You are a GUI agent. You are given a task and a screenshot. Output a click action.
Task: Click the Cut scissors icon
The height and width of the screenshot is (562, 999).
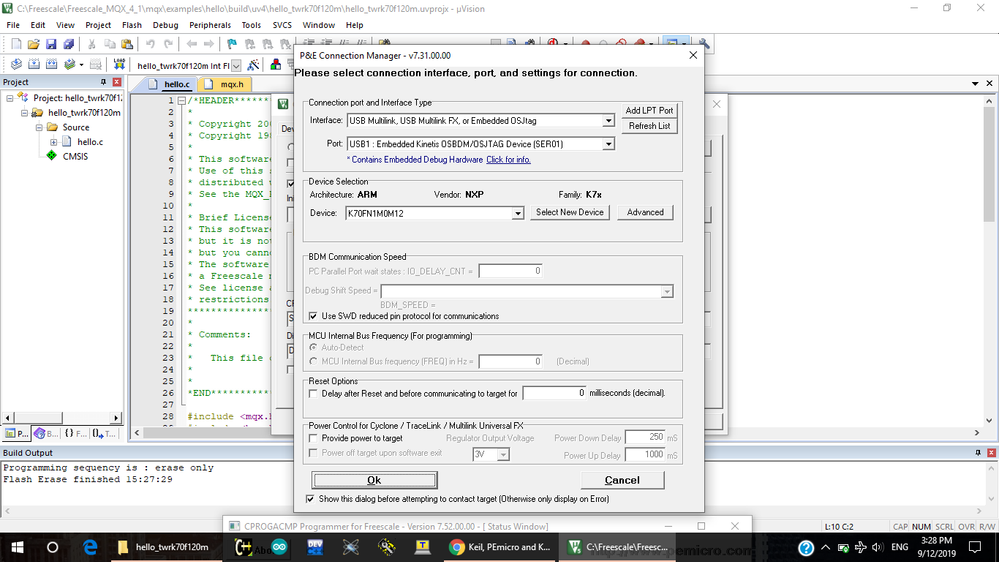click(92, 44)
